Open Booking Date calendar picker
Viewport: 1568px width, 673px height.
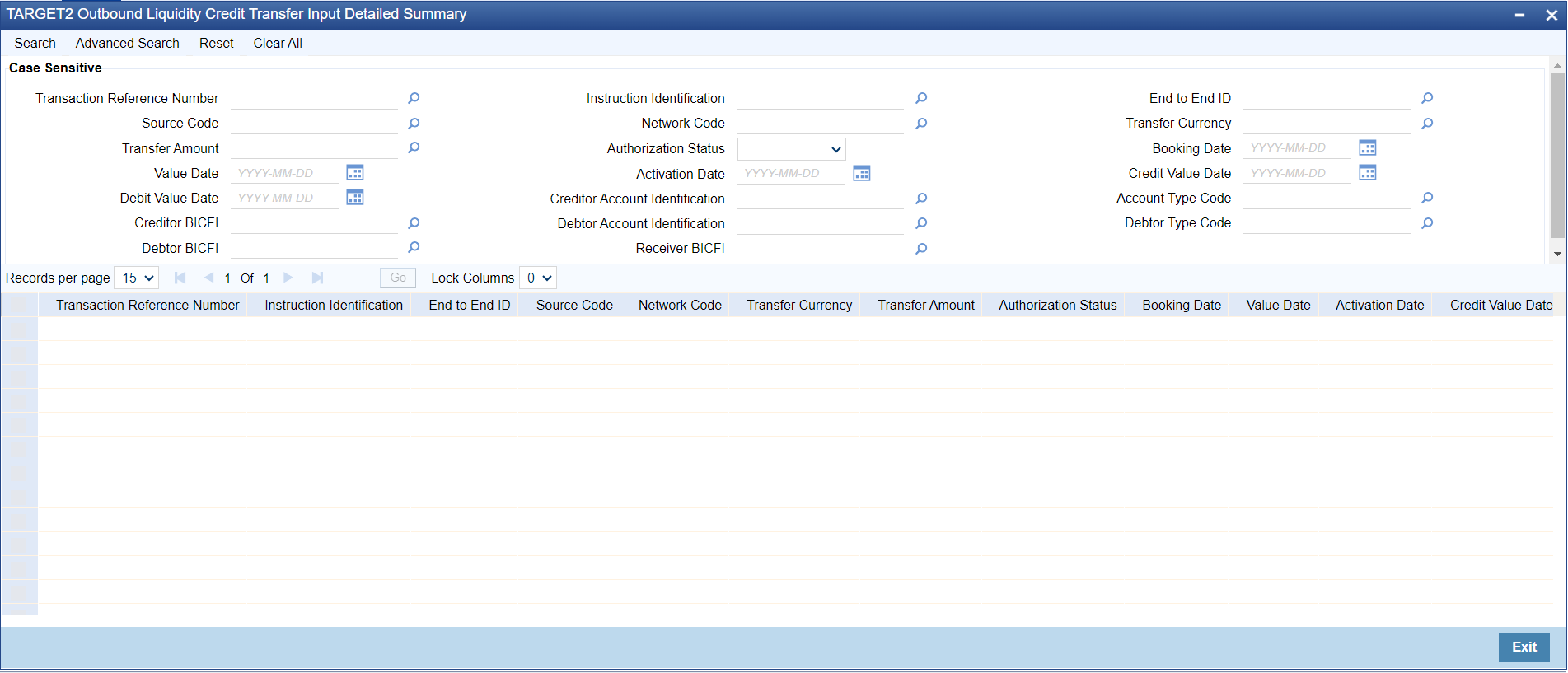(x=1368, y=148)
